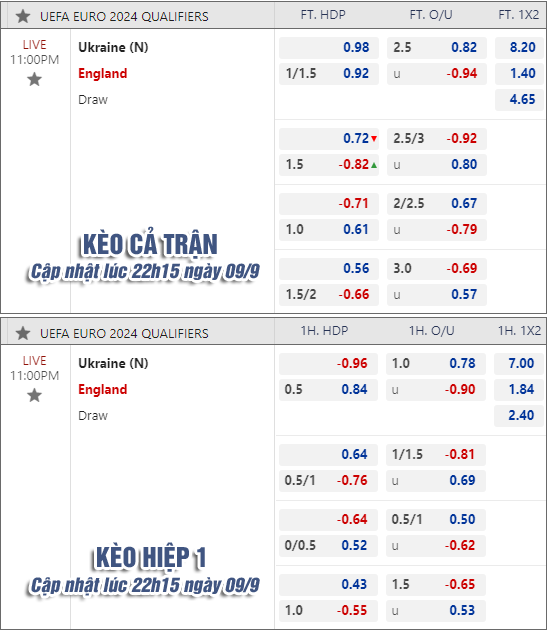Select first-half handicap 0.5 odds 0.84
Viewport: 547px width, 630px height.
(x=328, y=390)
